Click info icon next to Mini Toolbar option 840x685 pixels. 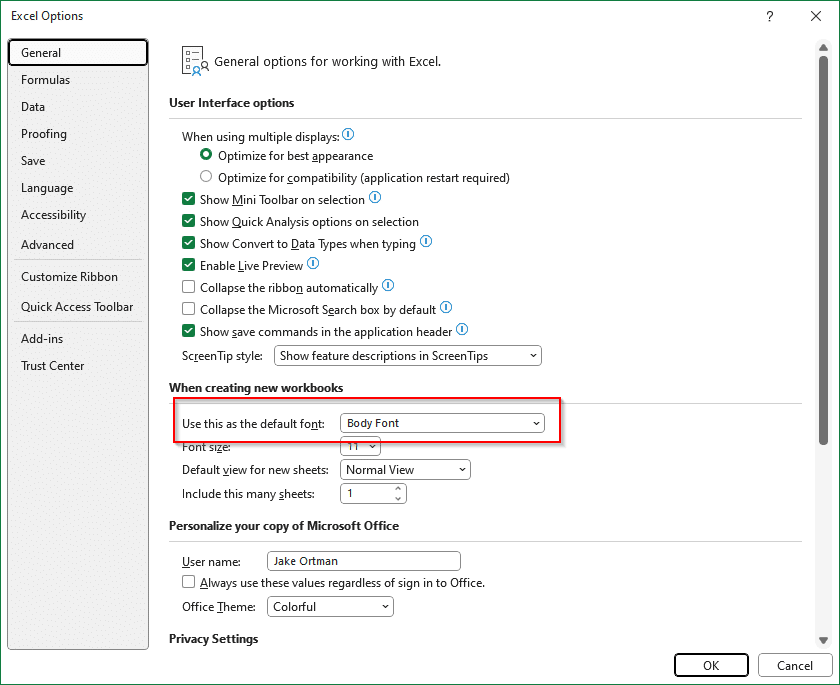coord(376,198)
